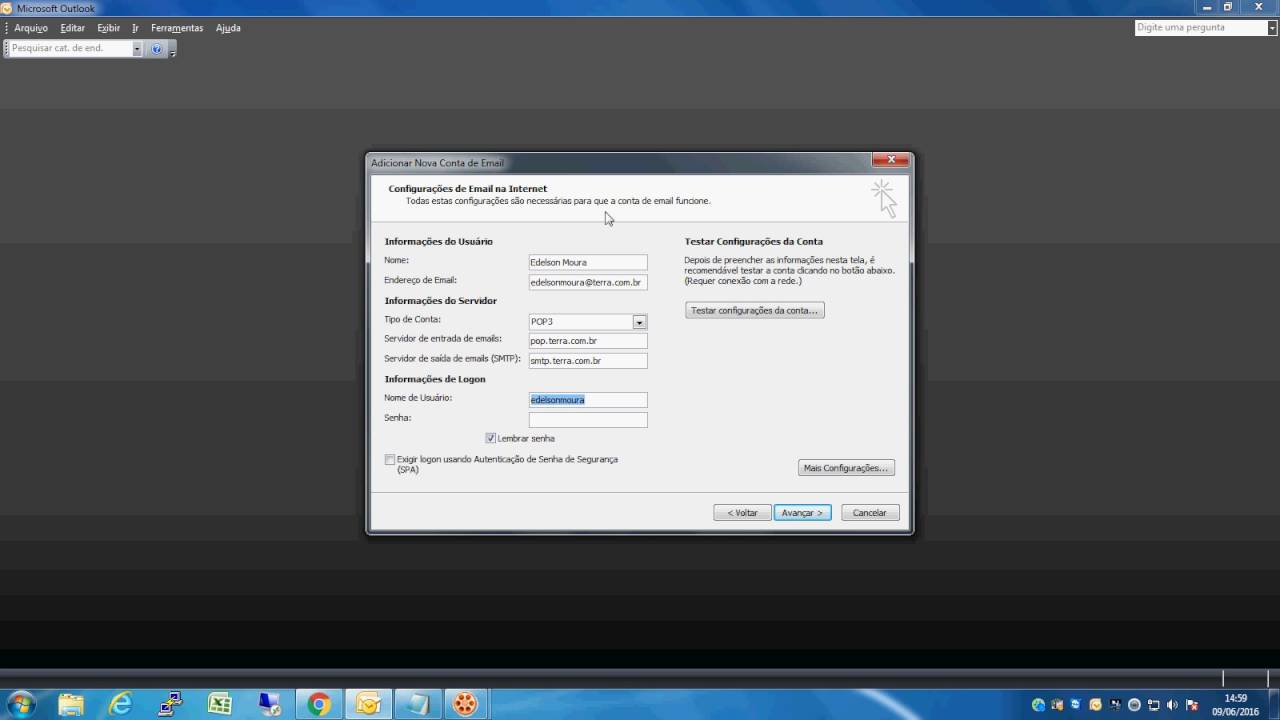The height and width of the screenshot is (720, 1280).
Task: Open toolbar options arrow next to help icon
Action: coord(172,50)
